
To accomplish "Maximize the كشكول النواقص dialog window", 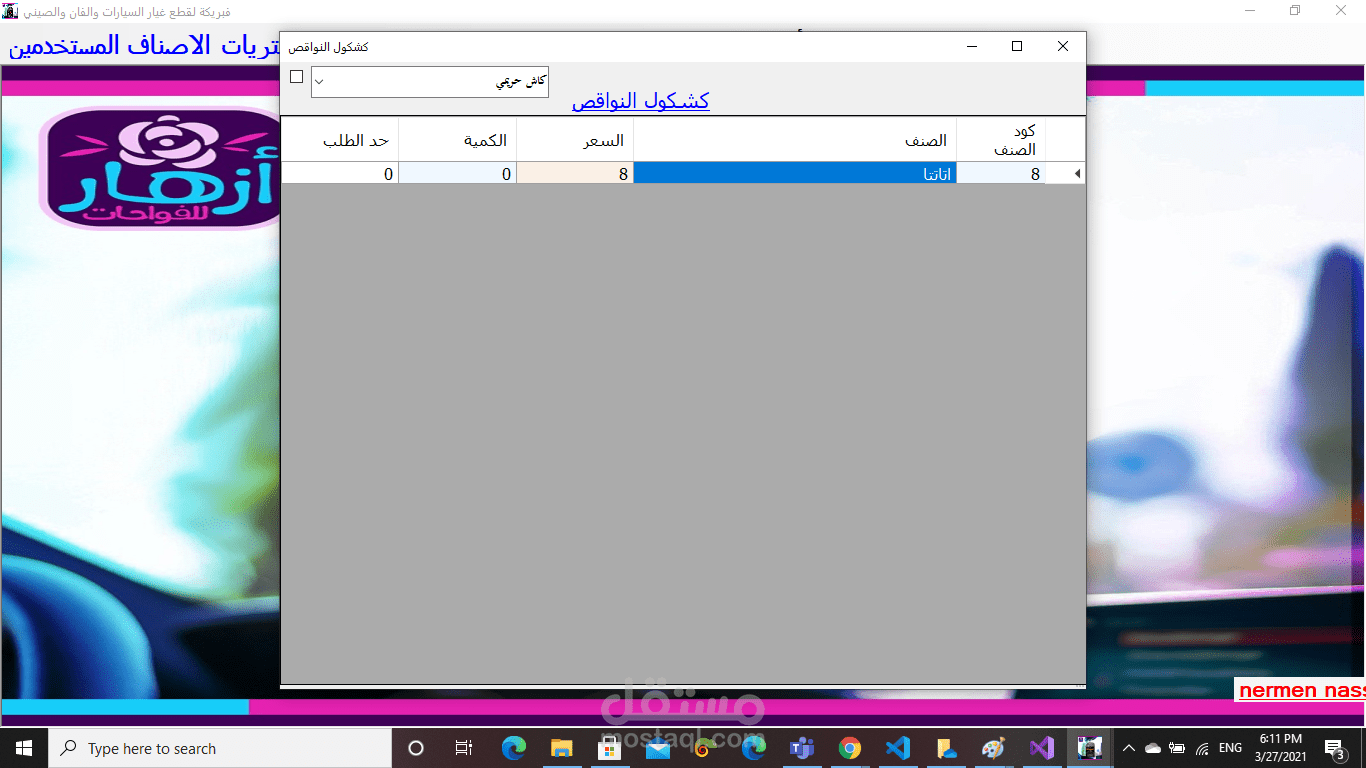I will click(x=1017, y=46).
